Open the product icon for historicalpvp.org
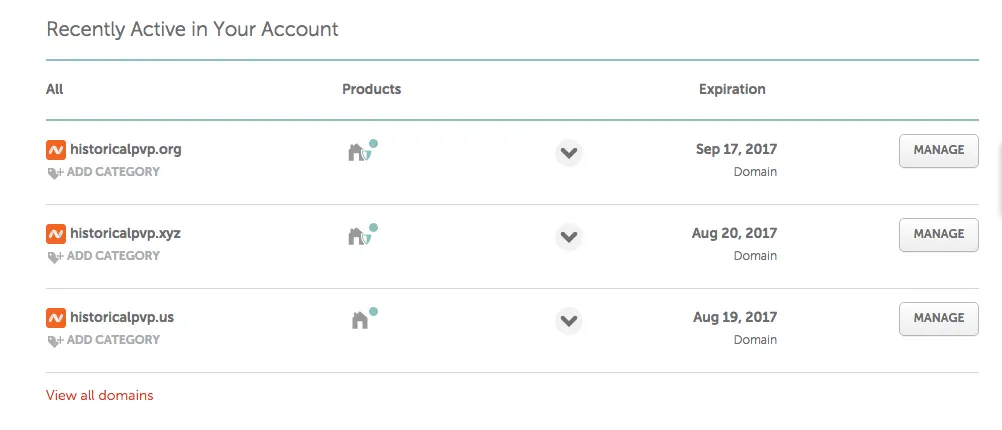Viewport: 1002px width, 430px height. (361, 151)
